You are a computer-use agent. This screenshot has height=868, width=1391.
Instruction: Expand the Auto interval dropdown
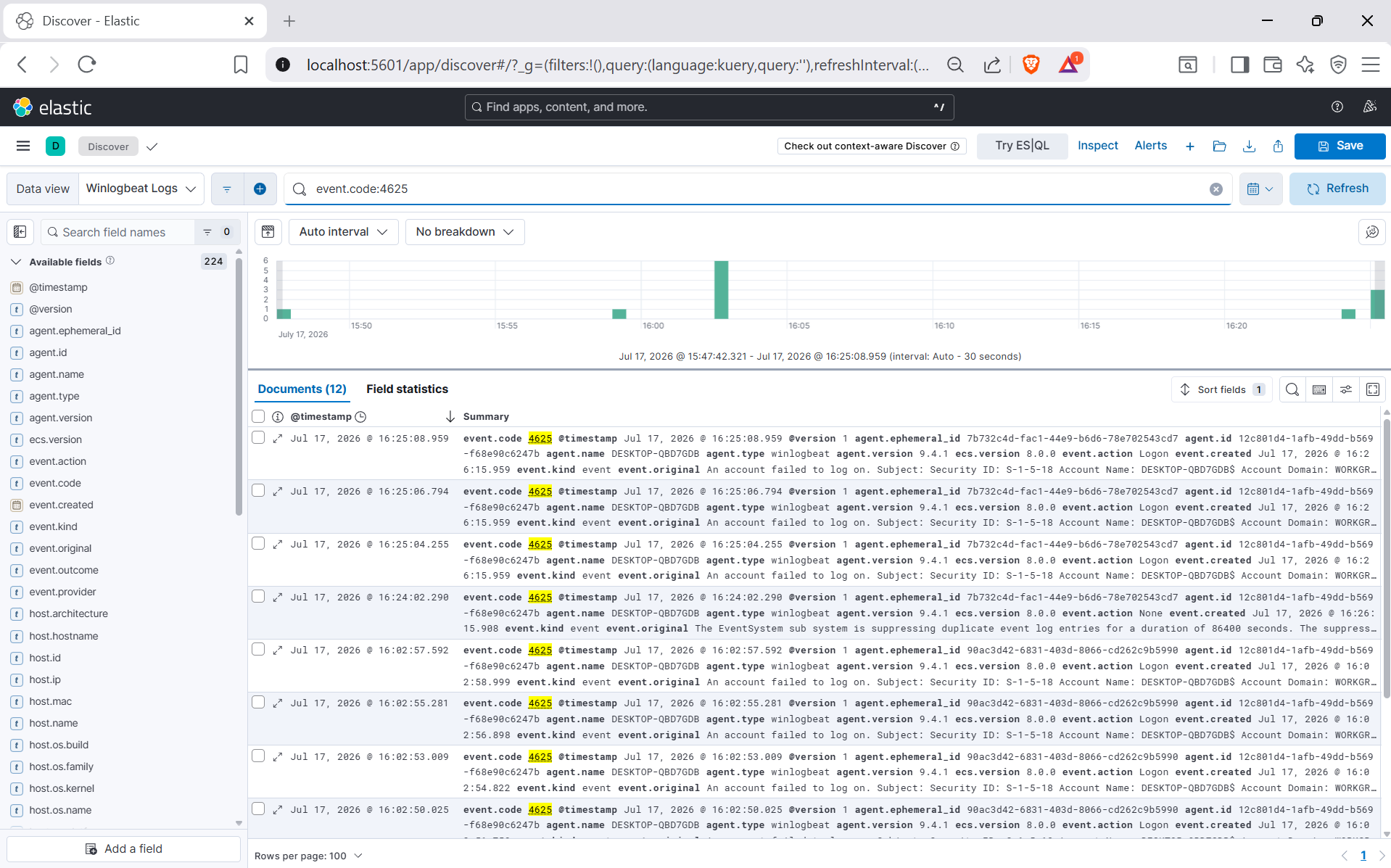point(343,232)
